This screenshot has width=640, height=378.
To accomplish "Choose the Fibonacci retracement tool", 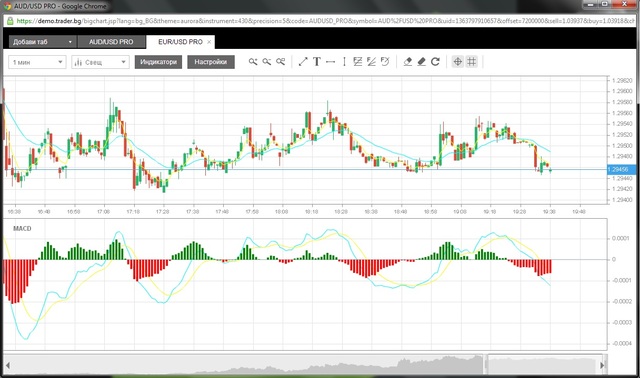I will coord(358,62).
